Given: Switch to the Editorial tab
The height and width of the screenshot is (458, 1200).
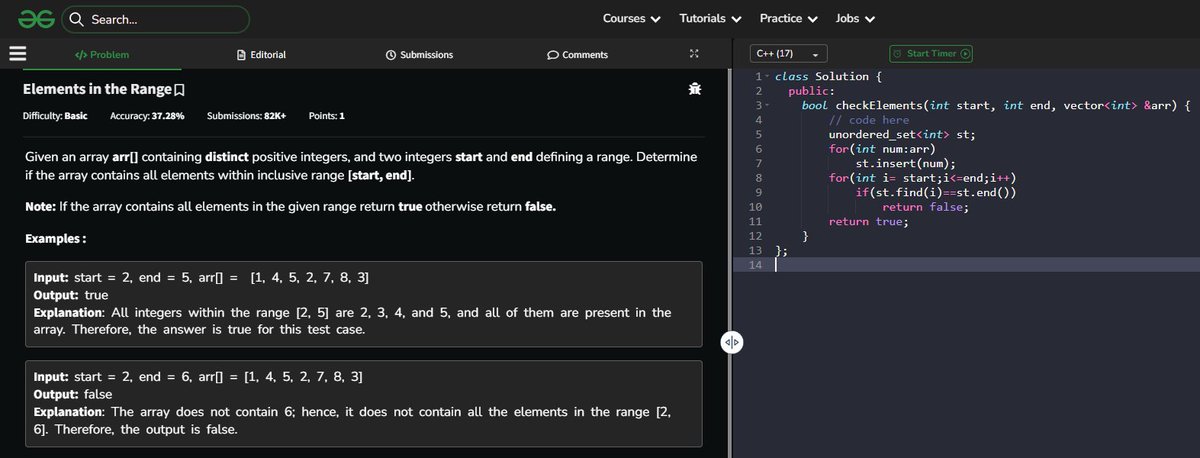Looking at the screenshot, I should point(261,54).
